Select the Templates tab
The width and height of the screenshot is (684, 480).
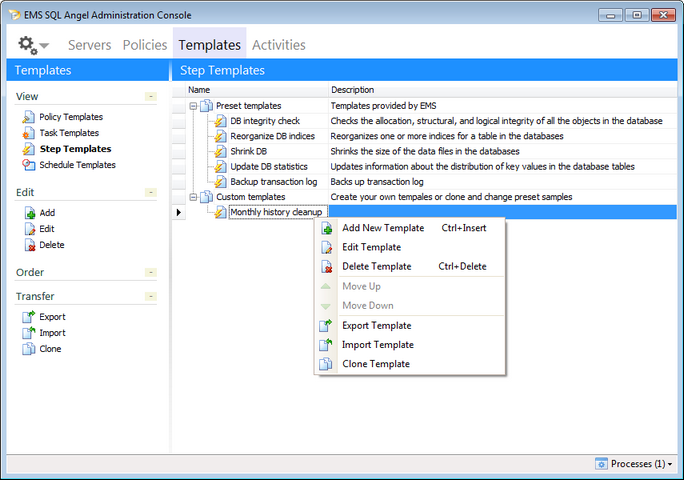coord(209,45)
